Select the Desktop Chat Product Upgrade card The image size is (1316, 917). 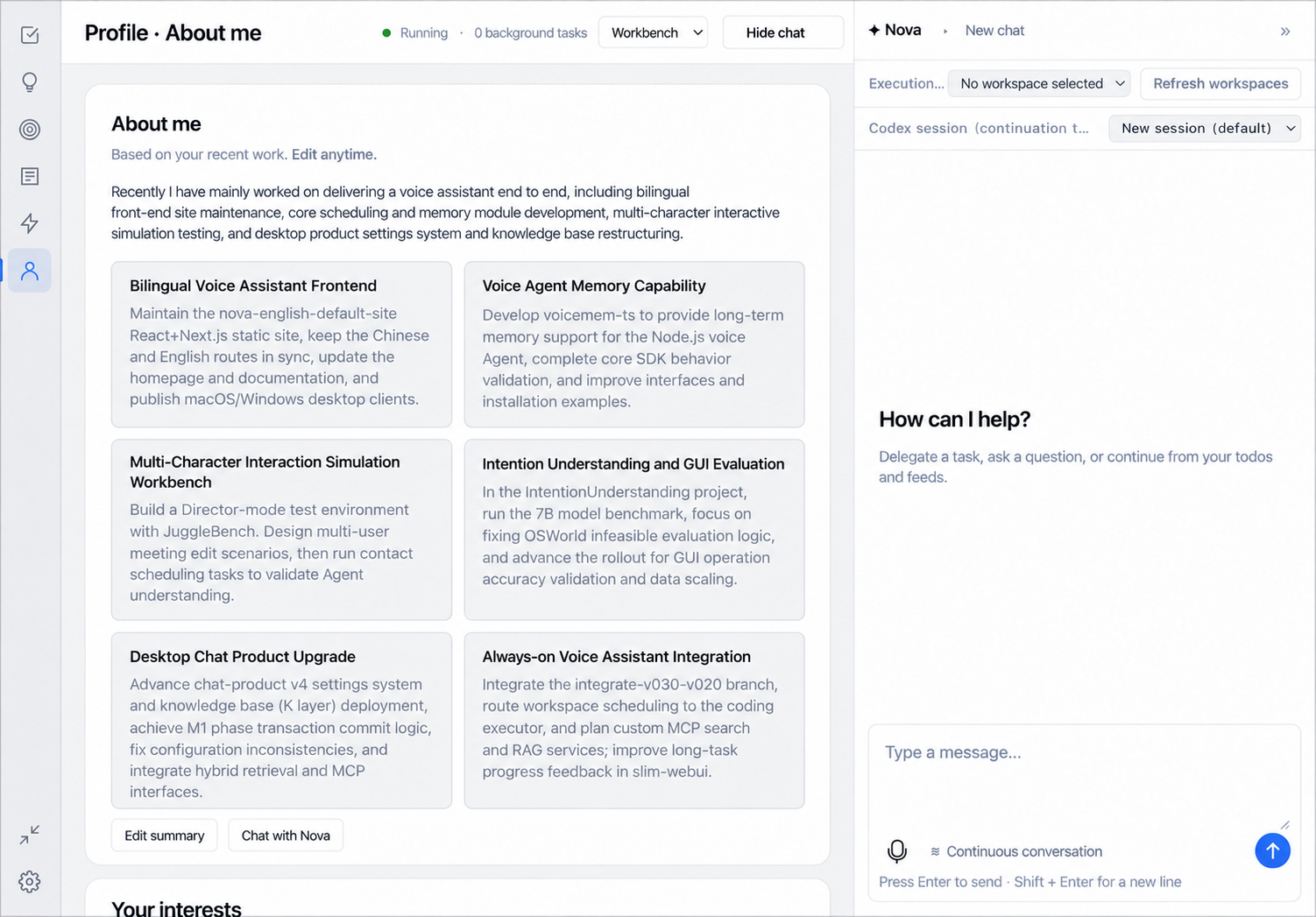click(x=281, y=721)
